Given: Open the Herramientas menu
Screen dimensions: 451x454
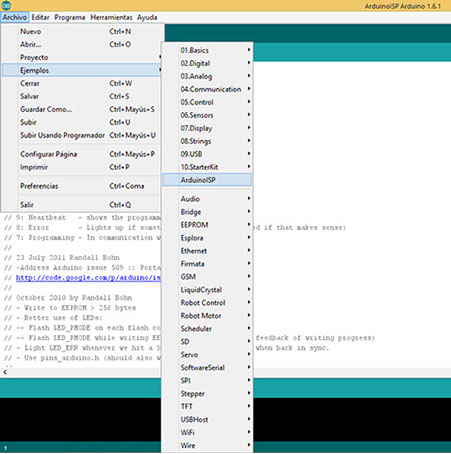Looking at the screenshot, I should (111, 17).
